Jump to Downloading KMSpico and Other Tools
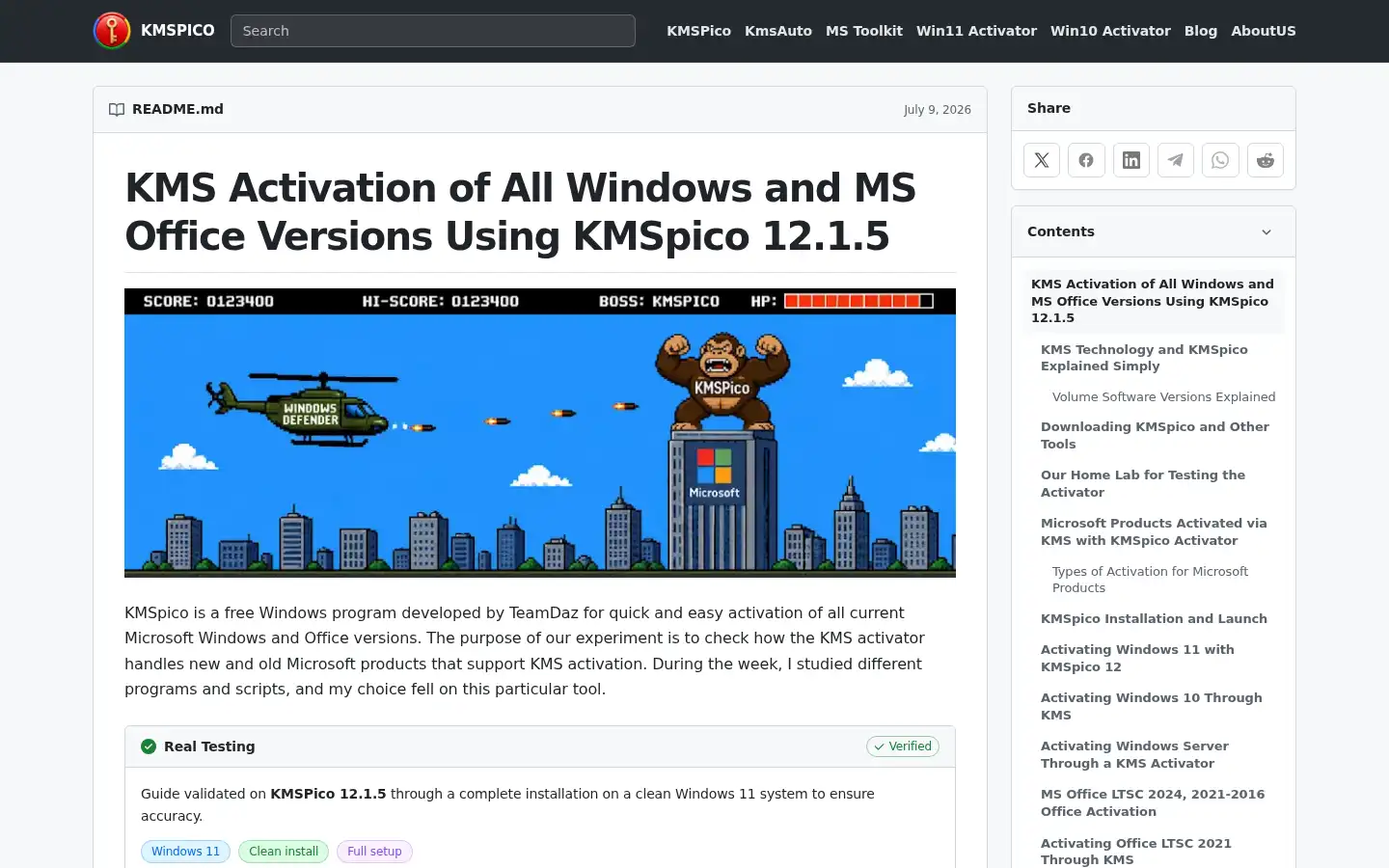Screen dimensions: 1389x868 click(1155, 435)
